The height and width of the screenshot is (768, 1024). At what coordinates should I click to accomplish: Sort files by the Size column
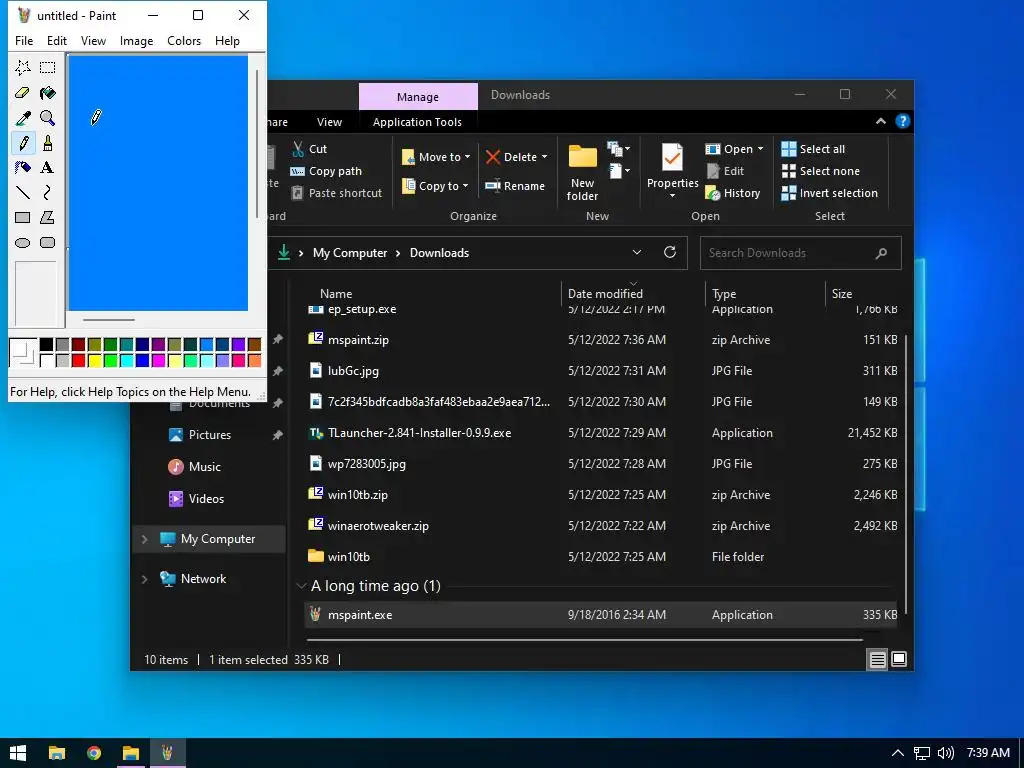click(842, 294)
